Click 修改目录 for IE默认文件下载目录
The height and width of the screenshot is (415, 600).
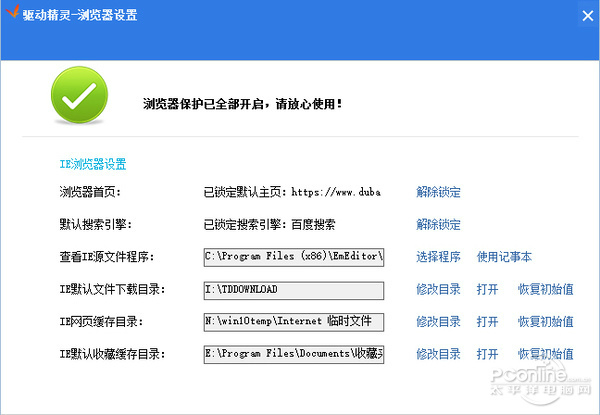[438, 289]
